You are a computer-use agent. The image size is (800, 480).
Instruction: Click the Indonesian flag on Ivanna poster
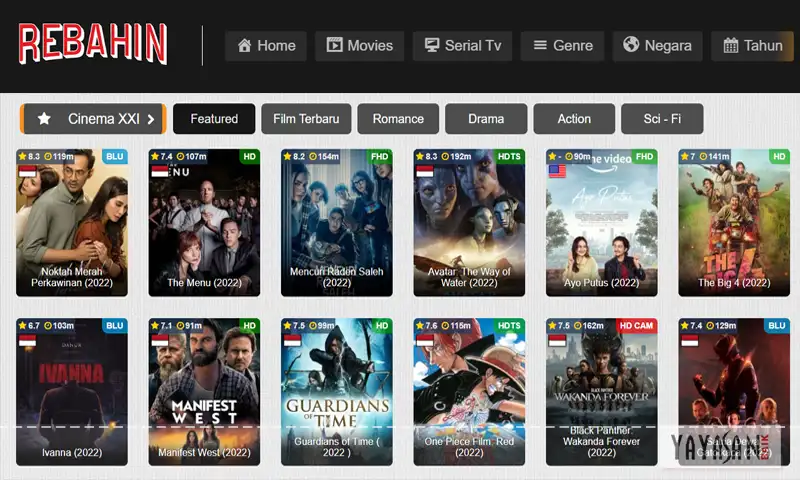pos(28,341)
